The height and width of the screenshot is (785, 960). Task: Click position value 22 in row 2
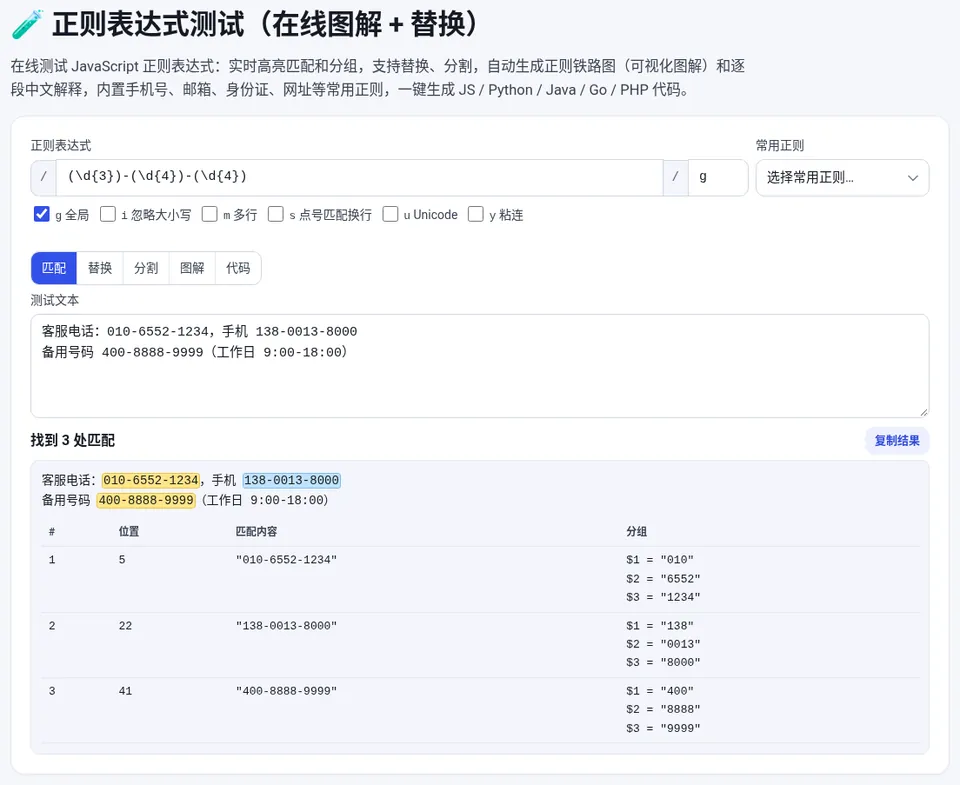point(126,626)
